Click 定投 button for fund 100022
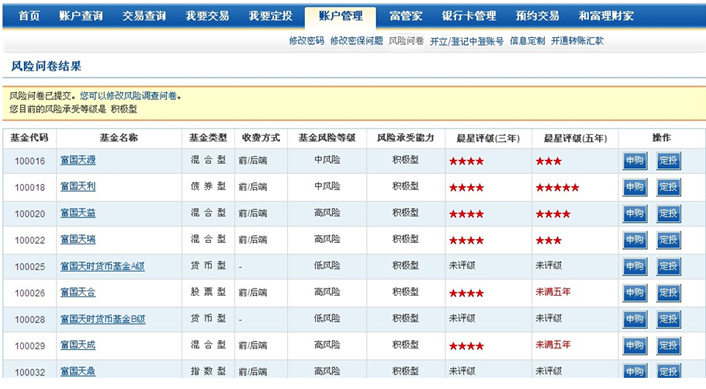 668,240
